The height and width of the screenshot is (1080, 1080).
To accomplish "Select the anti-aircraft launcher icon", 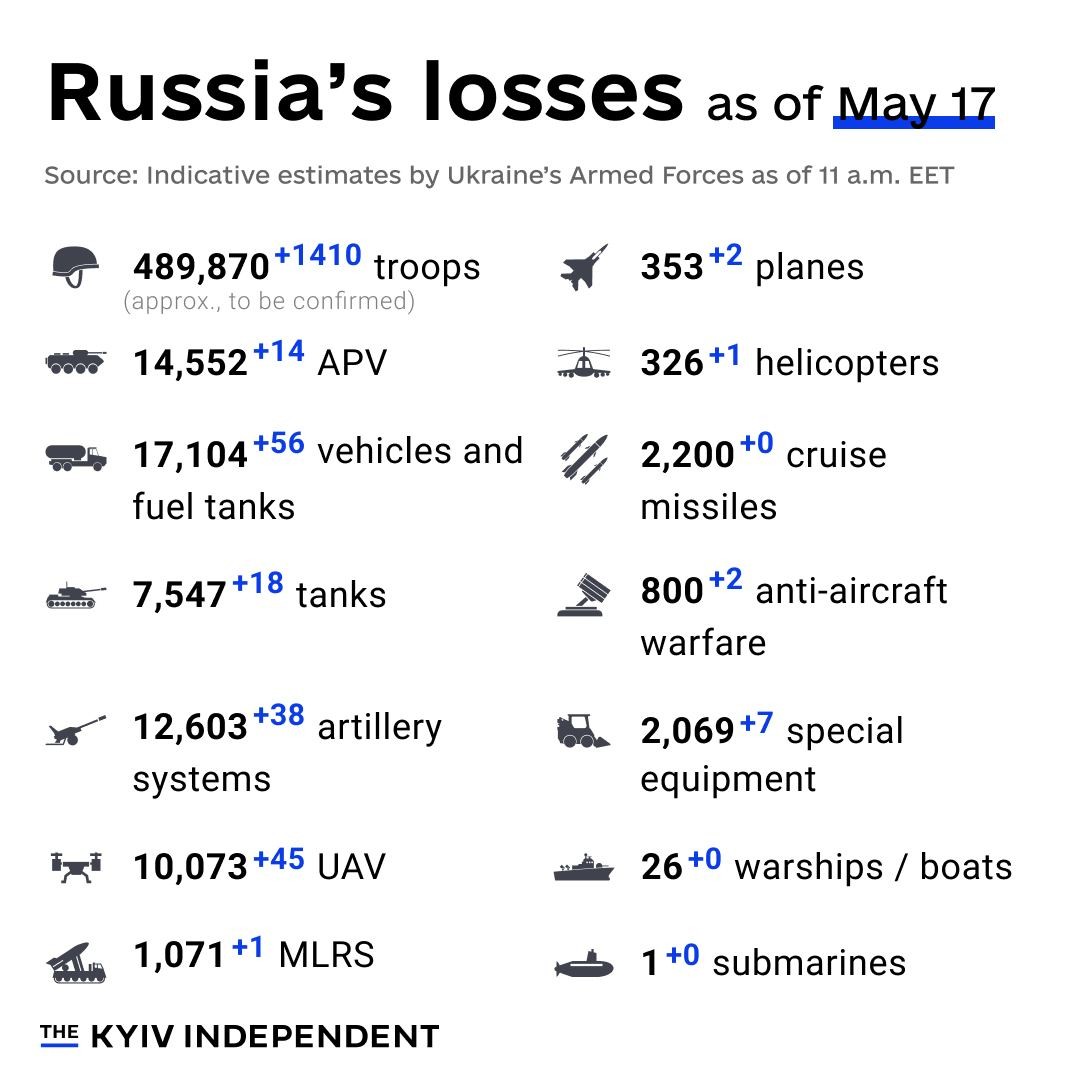I will (x=584, y=595).
